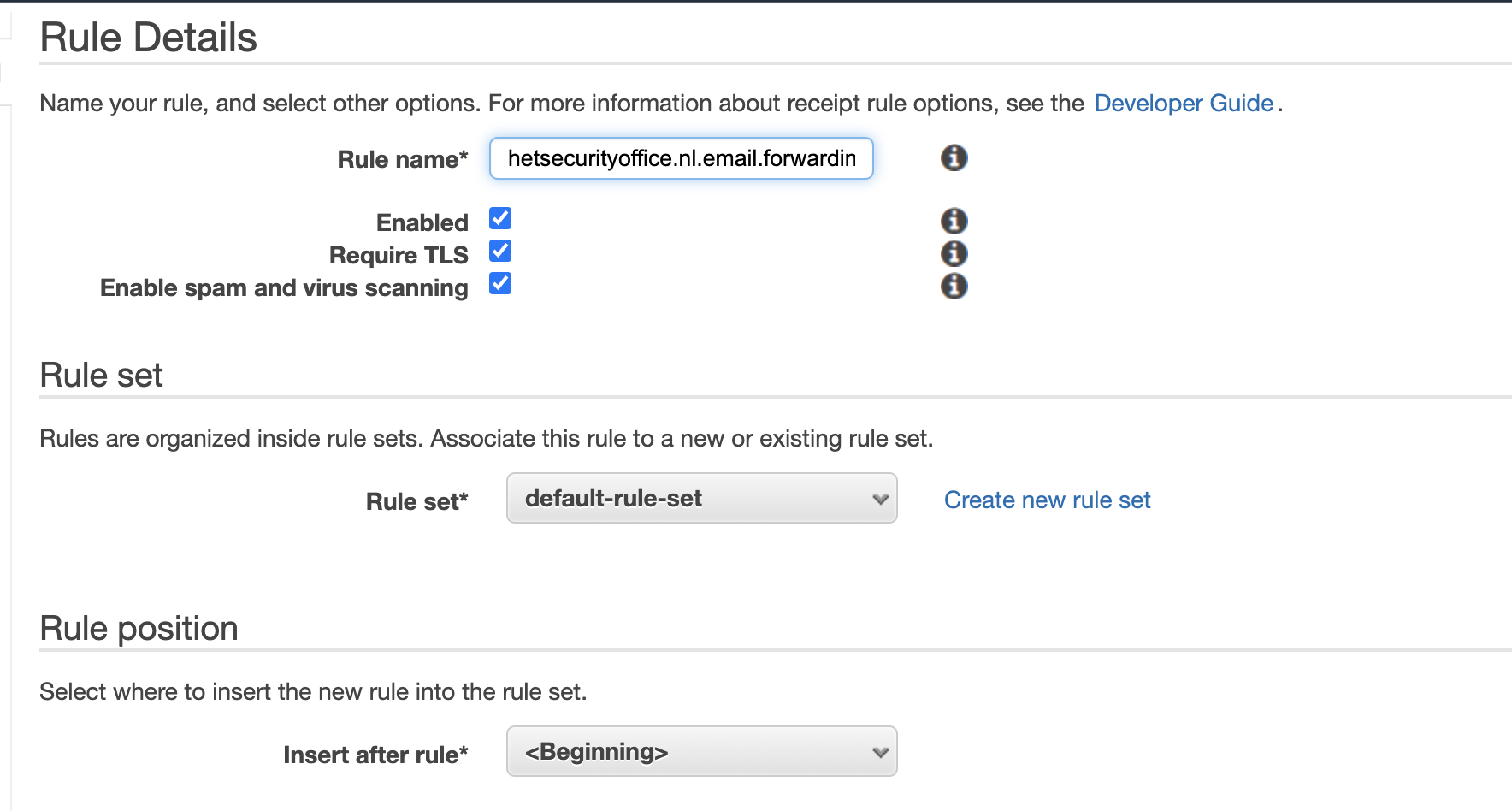
Task: Click the info icon on the Enabled row
Action: click(x=954, y=221)
